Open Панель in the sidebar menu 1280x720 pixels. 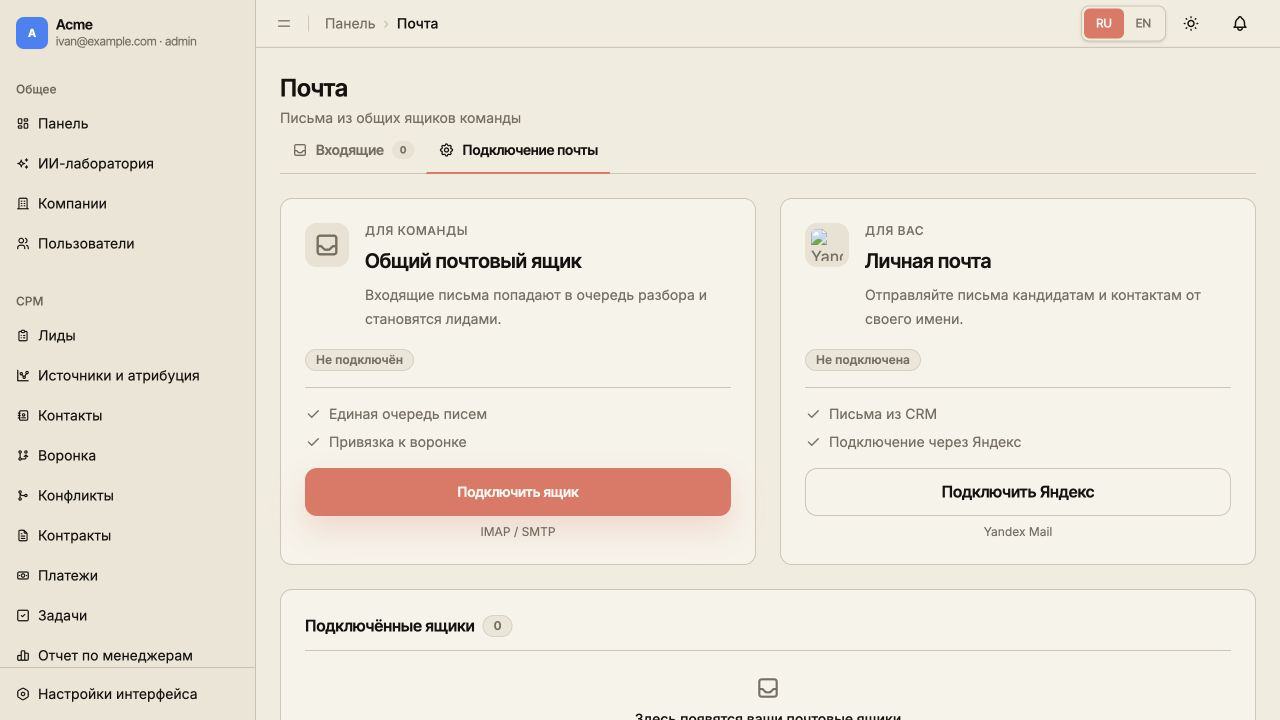[x=127, y=124]
